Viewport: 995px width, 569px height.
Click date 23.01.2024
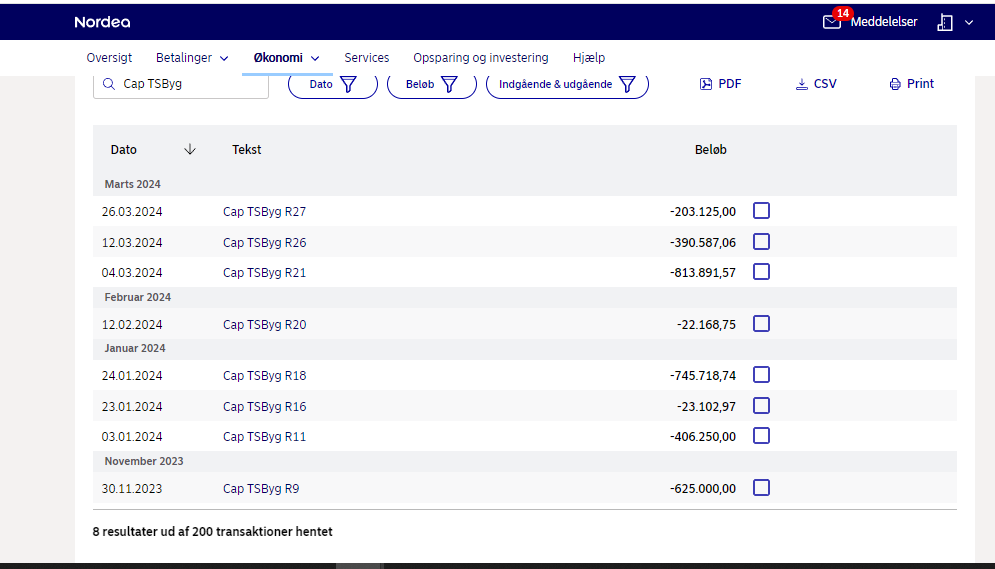point(132,407)
